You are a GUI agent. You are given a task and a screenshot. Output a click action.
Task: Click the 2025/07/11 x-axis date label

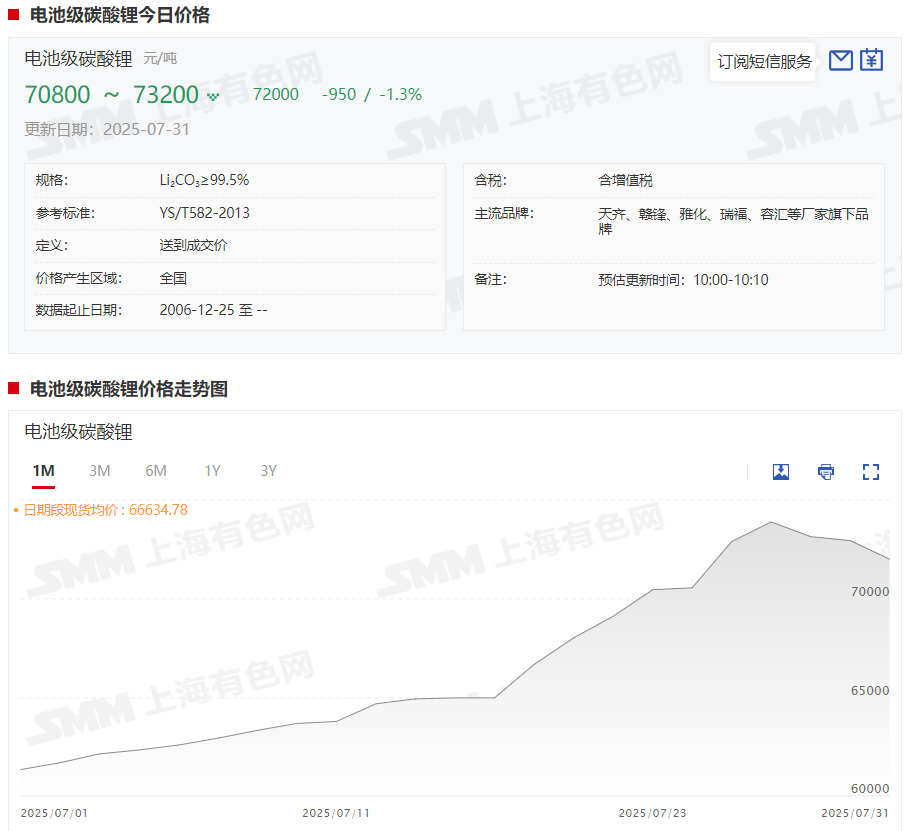[x=336, y=813]
